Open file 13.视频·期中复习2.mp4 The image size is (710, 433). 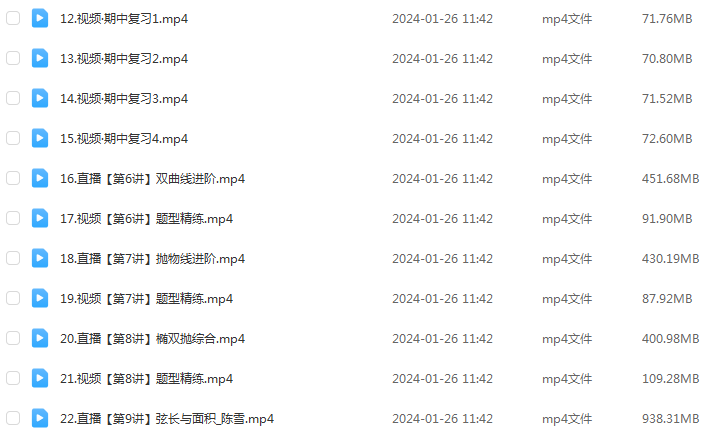[124, 59]
